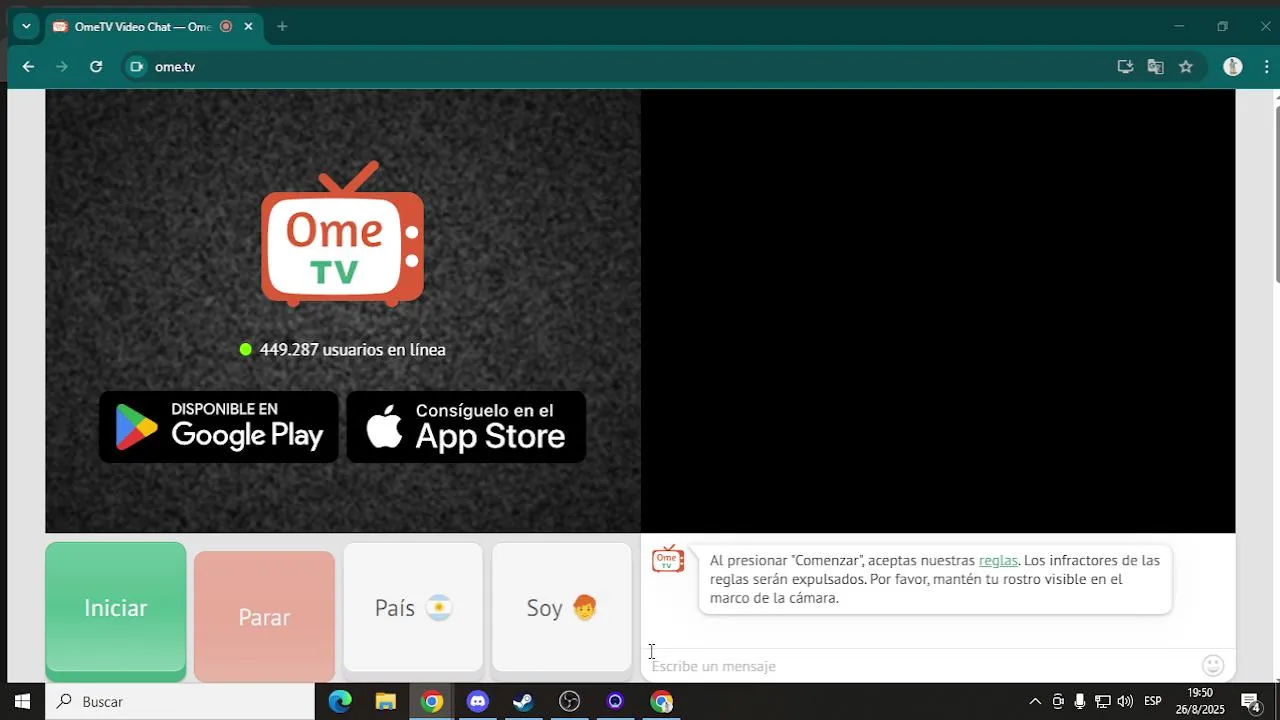The height and width of the screenshot is (720, 1280).
Task: Click the 449.287 usuarios en línea text
Action: 352,350
